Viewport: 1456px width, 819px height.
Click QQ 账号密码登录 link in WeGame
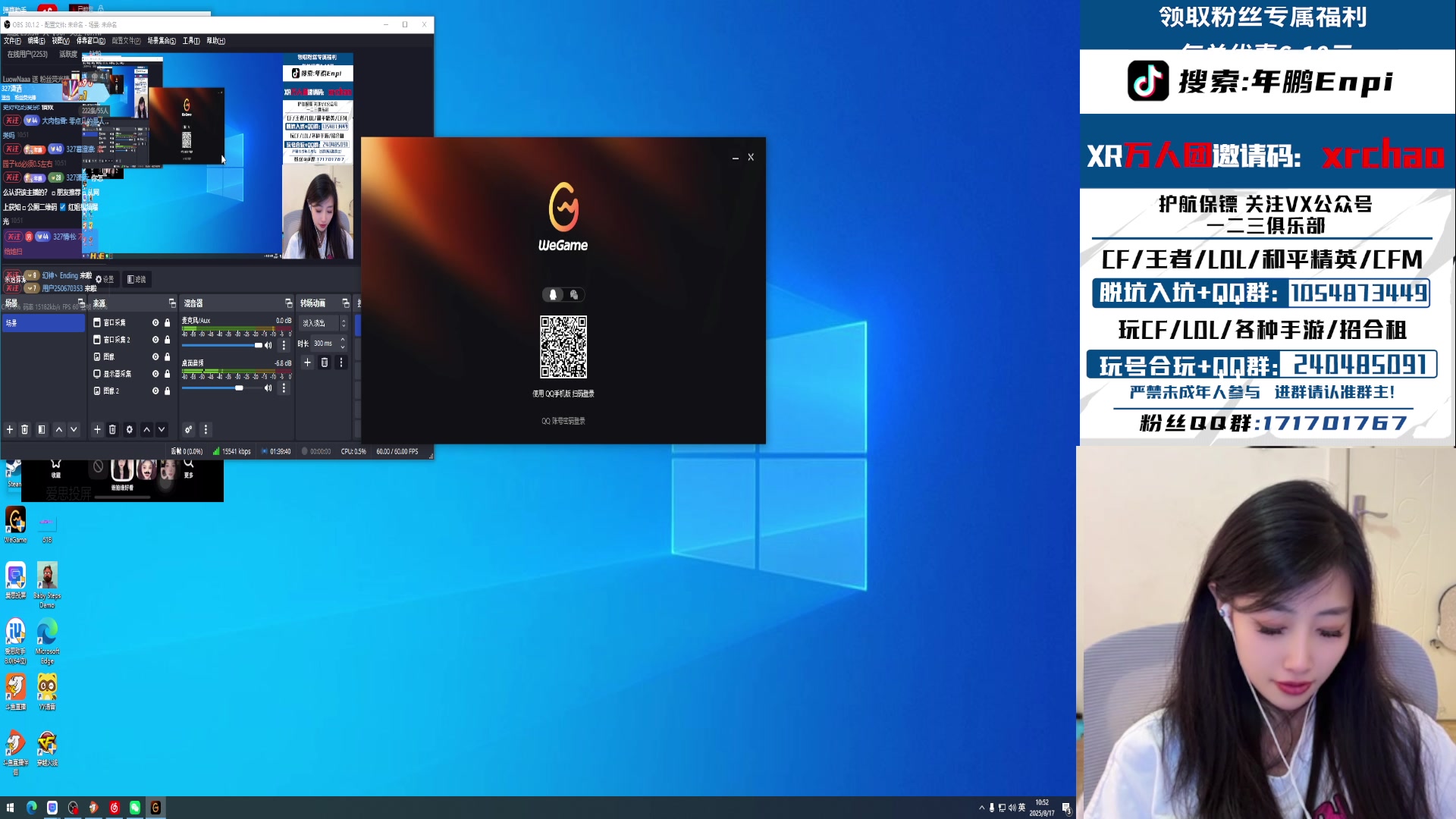pyautogui.click(x=563, y=421)
